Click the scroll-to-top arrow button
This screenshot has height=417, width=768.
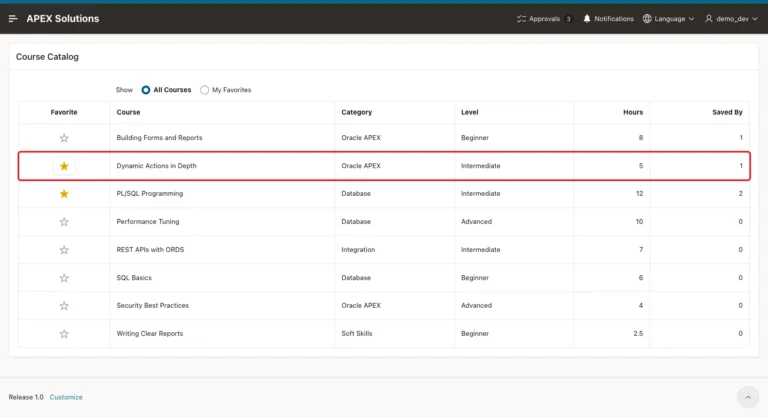tap(748, 397)
